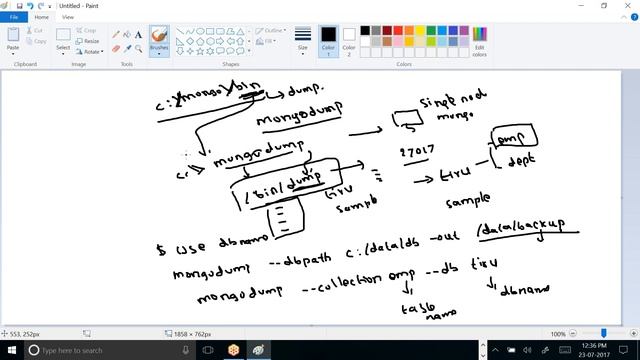Click the Brushes tool icon
This screenshot has width=640, height=360.
pyautogui.click(x=159, y=35)
